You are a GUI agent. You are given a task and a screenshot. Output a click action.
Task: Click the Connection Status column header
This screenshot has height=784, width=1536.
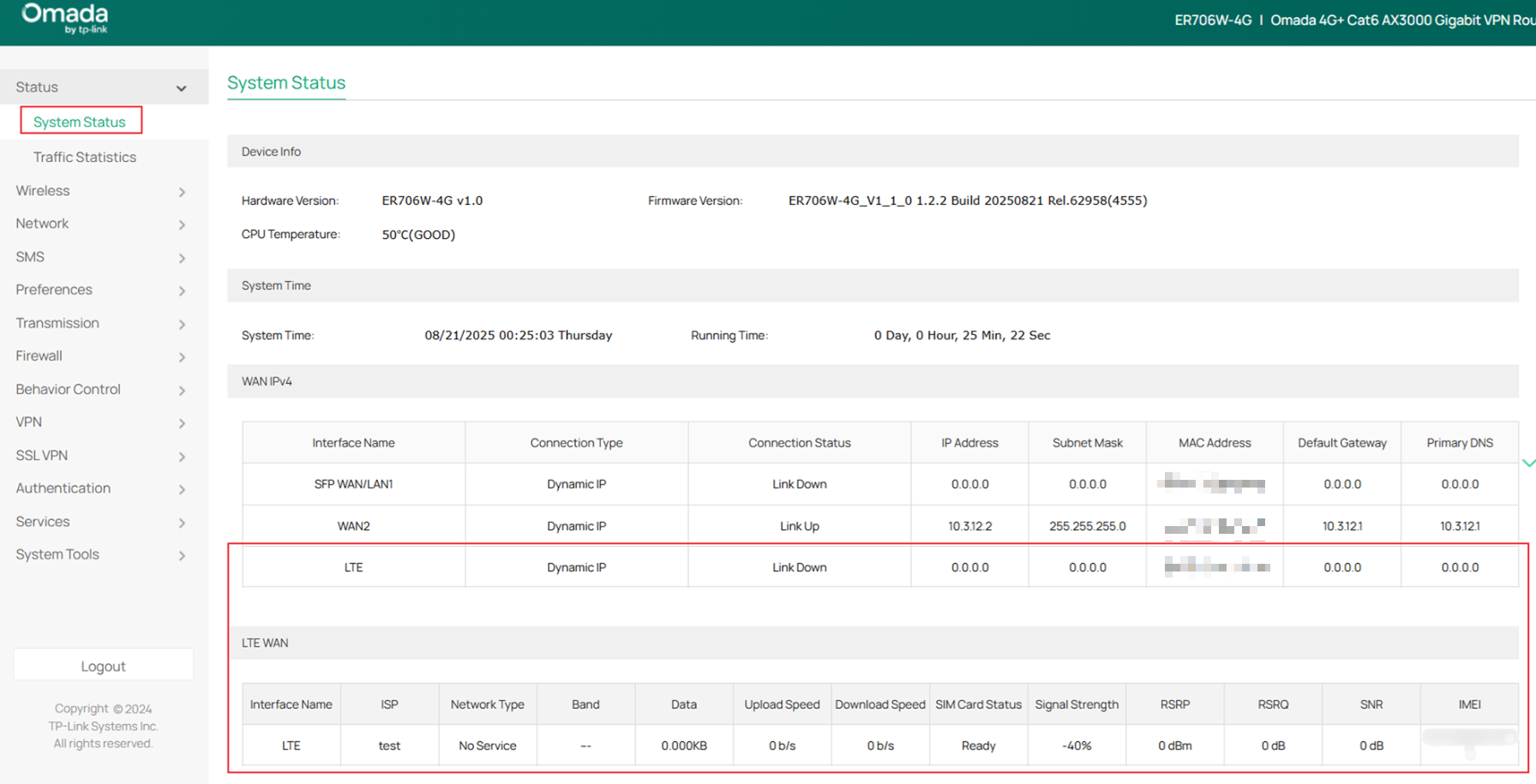pyautogui.click(x=800, y=443)
